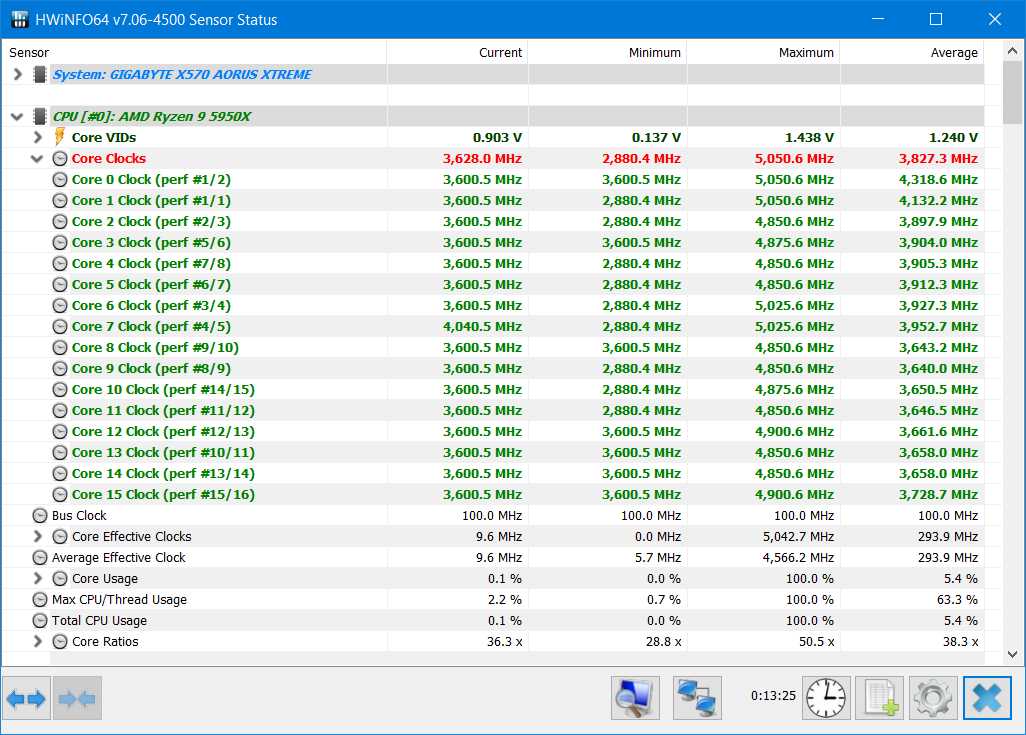Click the Average column header
This screenshot has height=735, width=1026.
click(x=912, y=52)
